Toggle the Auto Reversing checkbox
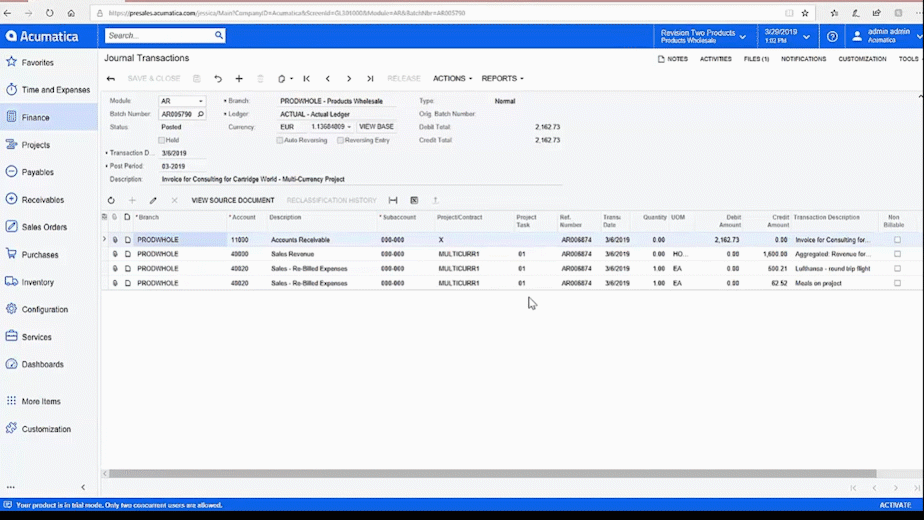 (x=280, y=140)
